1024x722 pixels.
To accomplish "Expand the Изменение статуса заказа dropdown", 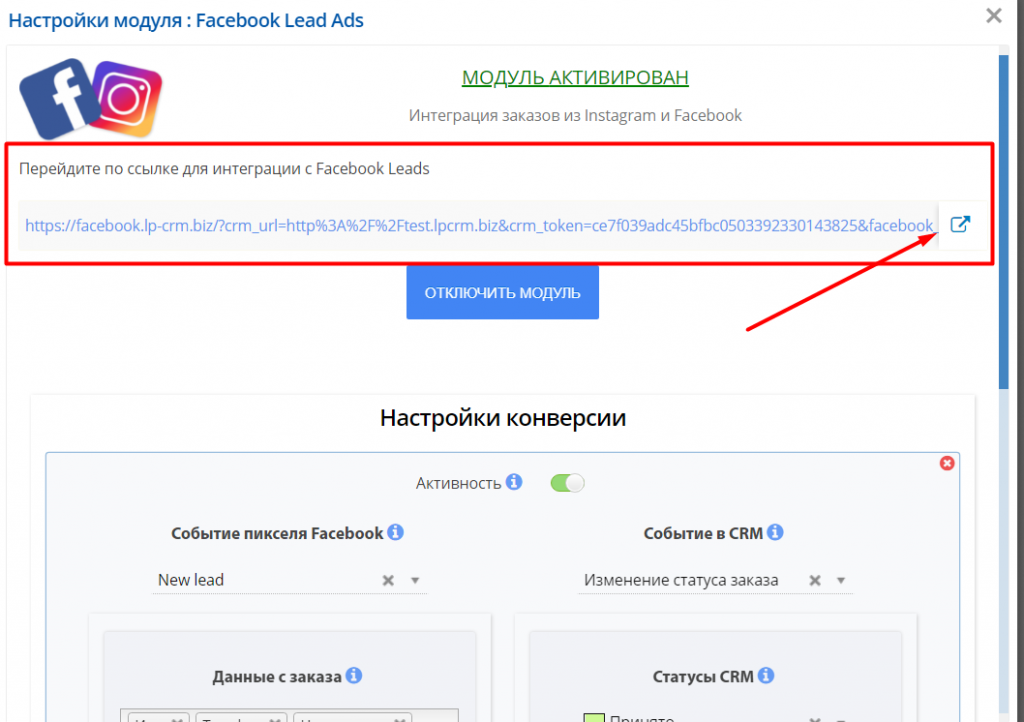I will pyautogui.click(x=841, y=580).
